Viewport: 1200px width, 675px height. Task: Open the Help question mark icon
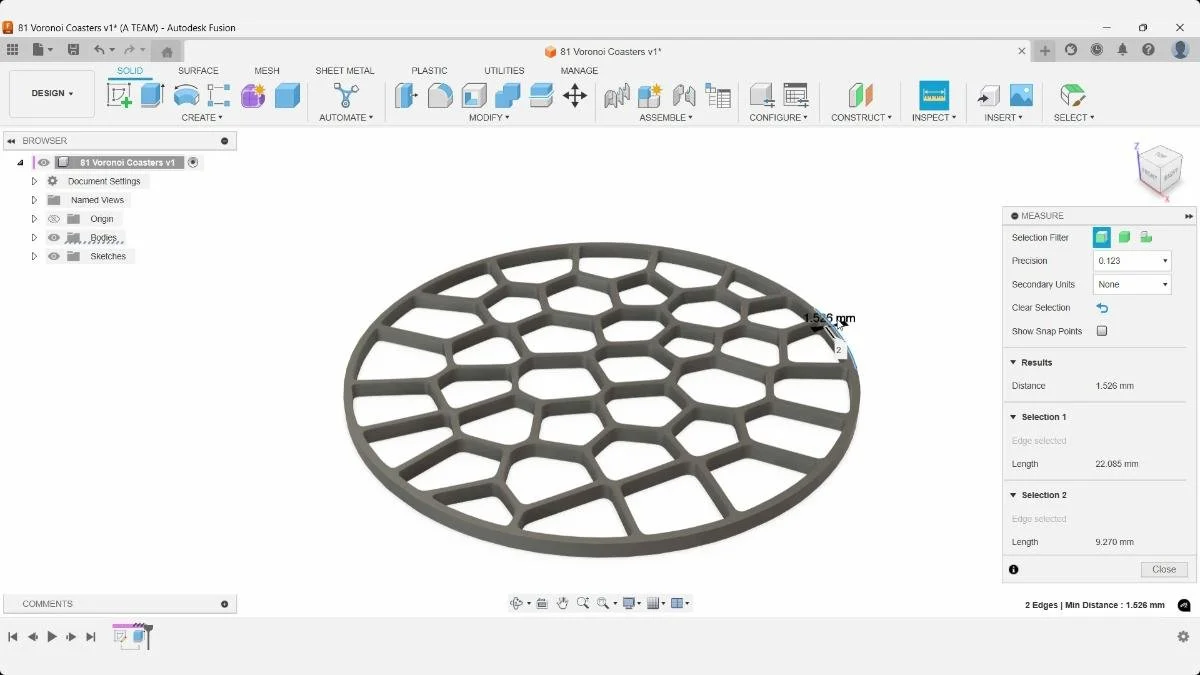tap(1149, 50)
